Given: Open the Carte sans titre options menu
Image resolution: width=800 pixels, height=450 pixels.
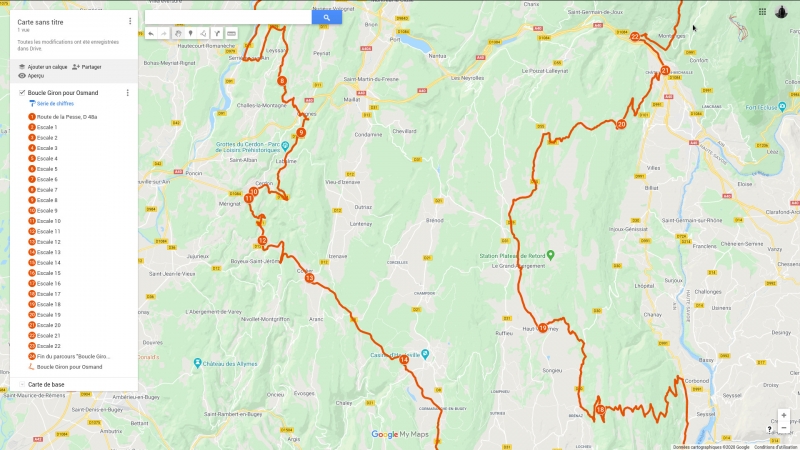Looking at the screenshot, I should [130, 21].
